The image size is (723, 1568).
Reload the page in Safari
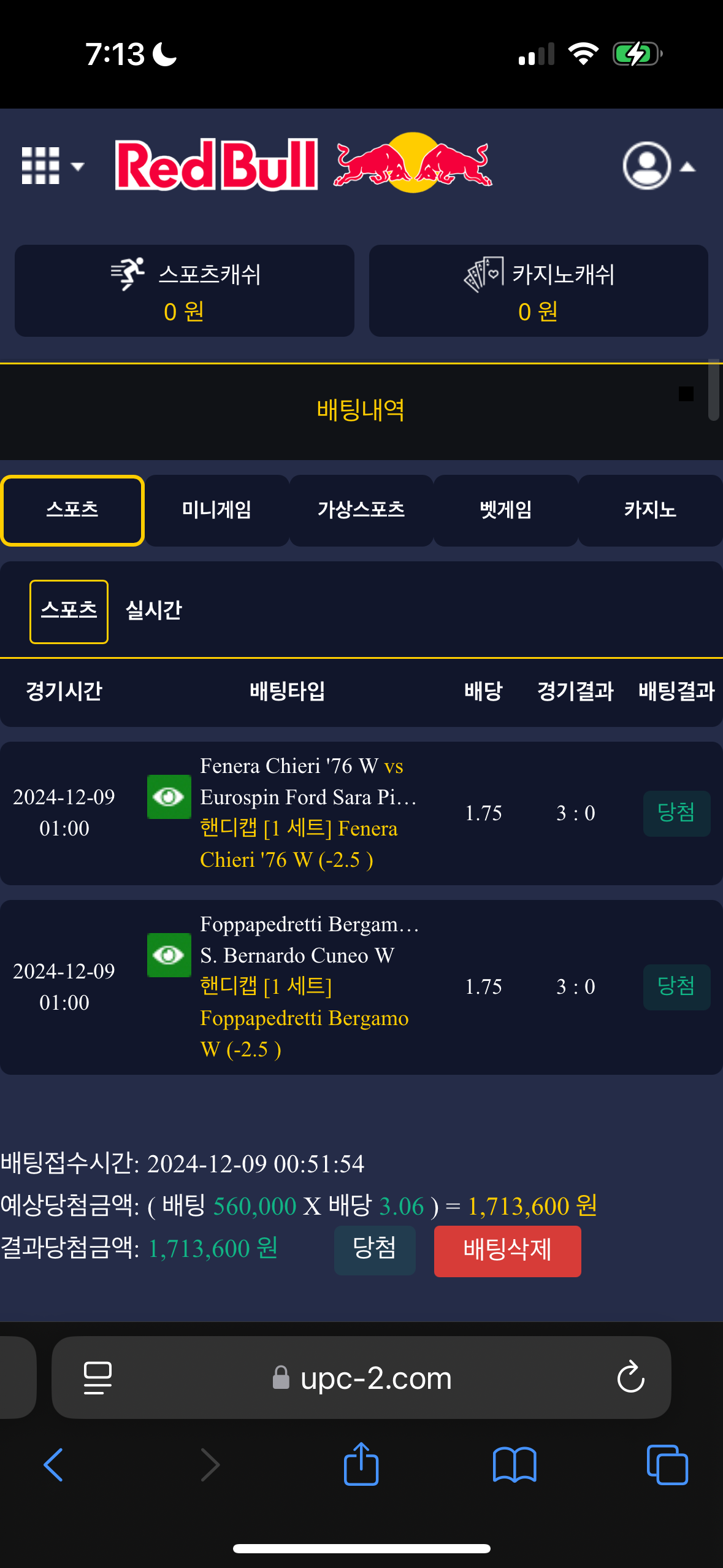[x=630, y=1378]
